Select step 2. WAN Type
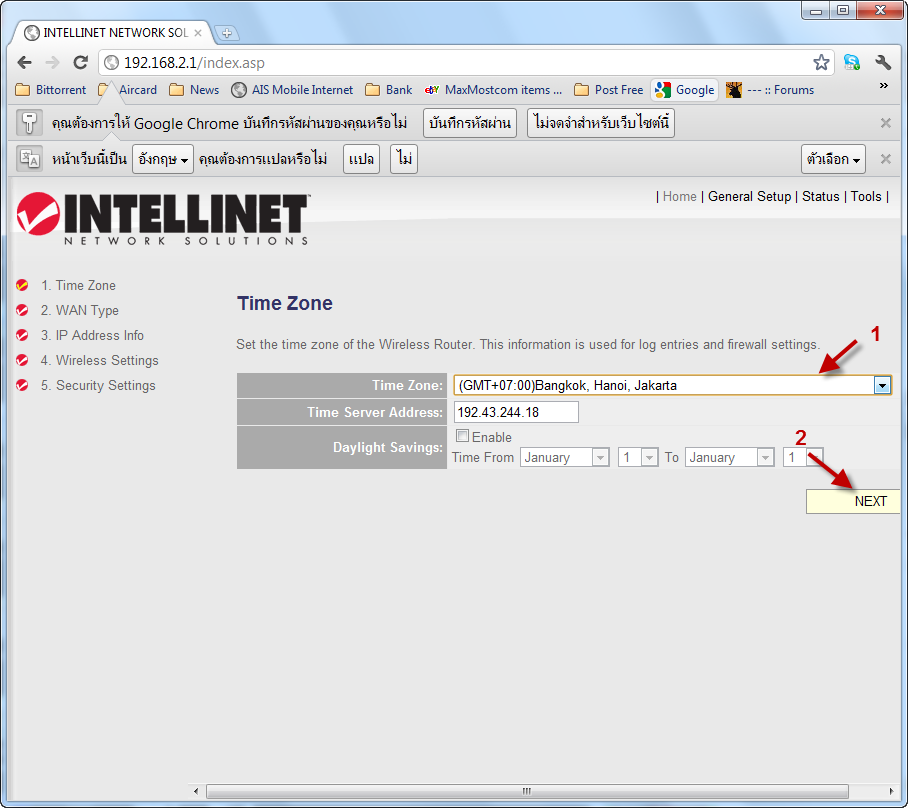The height and width of the screenshot is (808, 908). [x=79, y=310]
